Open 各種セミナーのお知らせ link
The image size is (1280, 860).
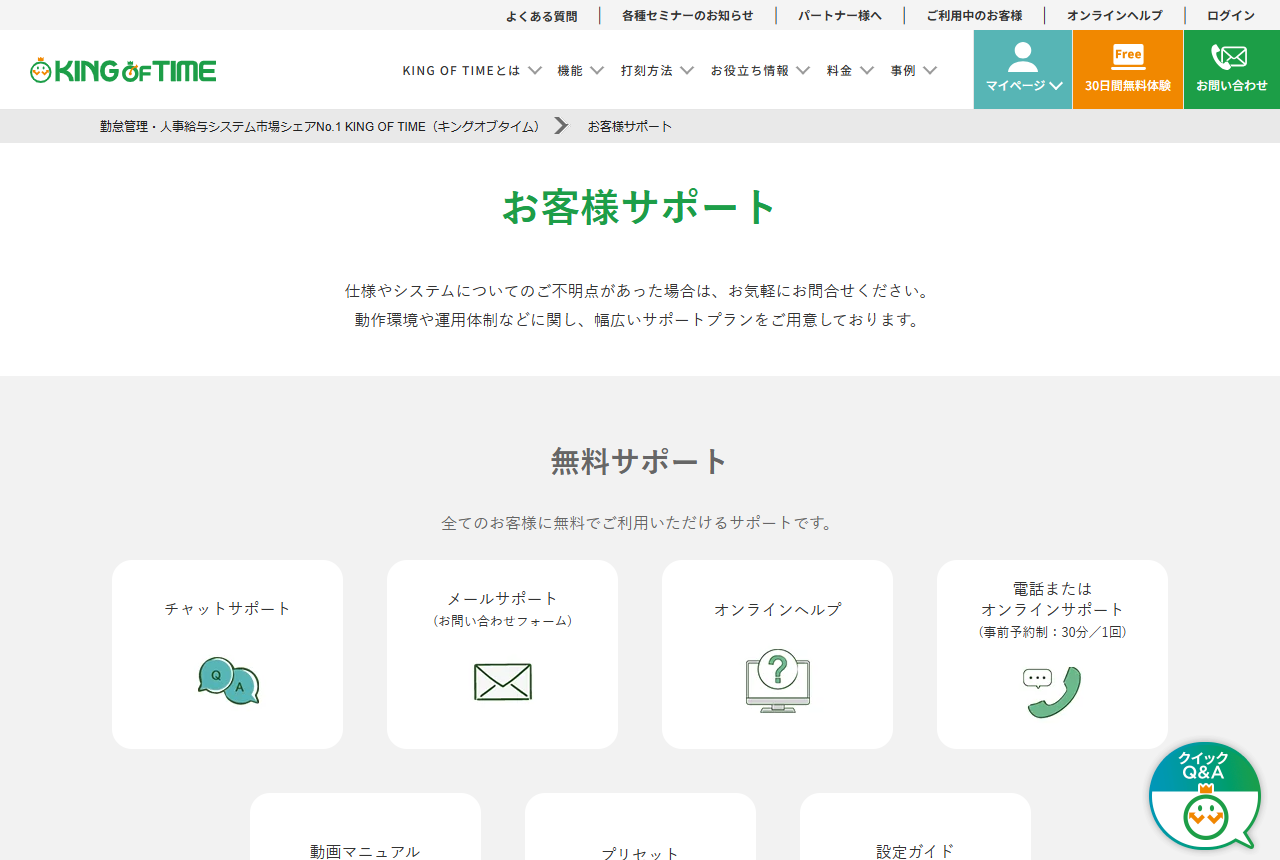click(687, 16)
